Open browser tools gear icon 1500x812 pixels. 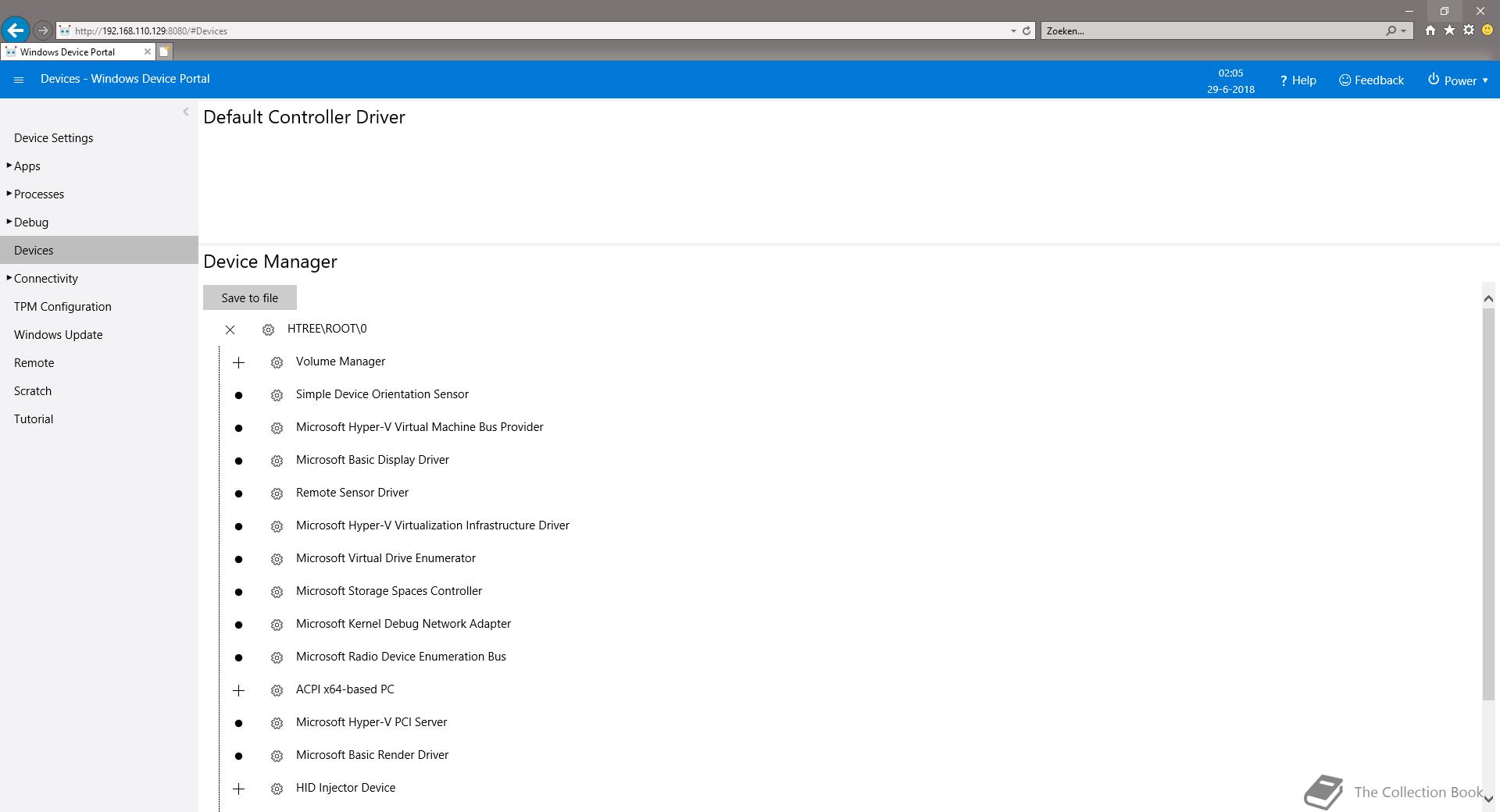click(1469, 30)
